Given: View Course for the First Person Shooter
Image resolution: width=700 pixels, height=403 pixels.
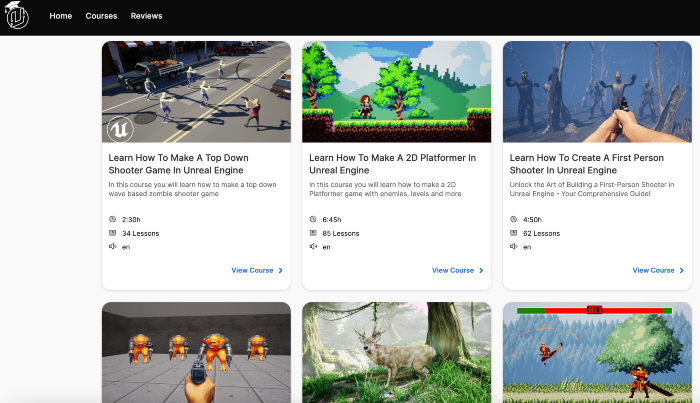Looking at the screenshot, I should 658,270.
